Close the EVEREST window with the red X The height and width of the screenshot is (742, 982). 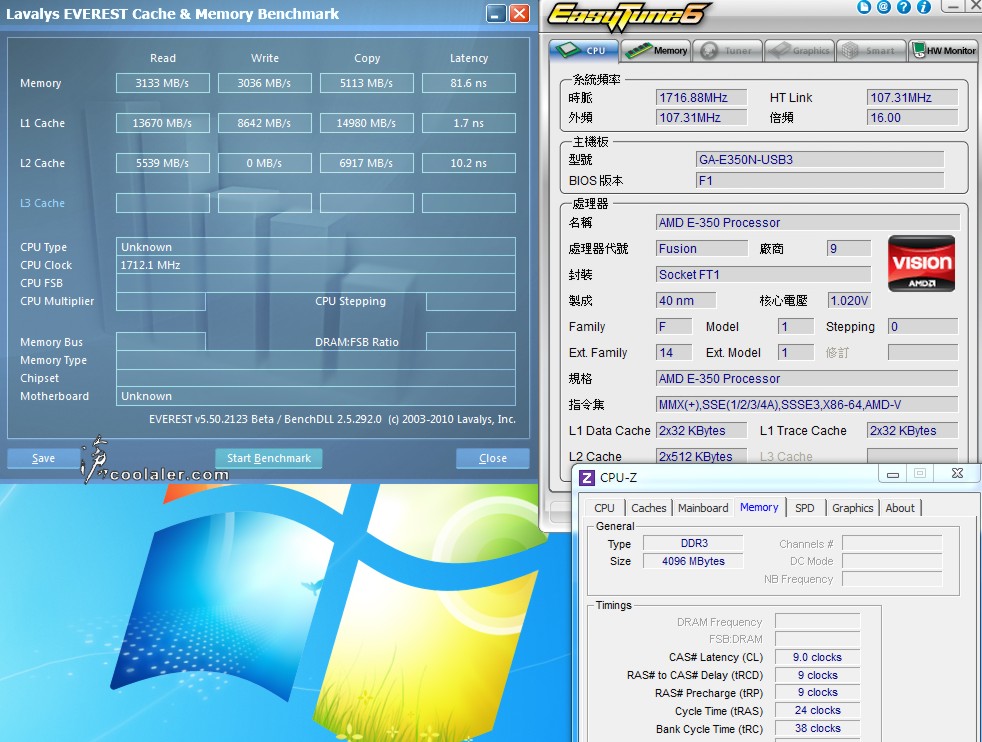tap(519, 13)
